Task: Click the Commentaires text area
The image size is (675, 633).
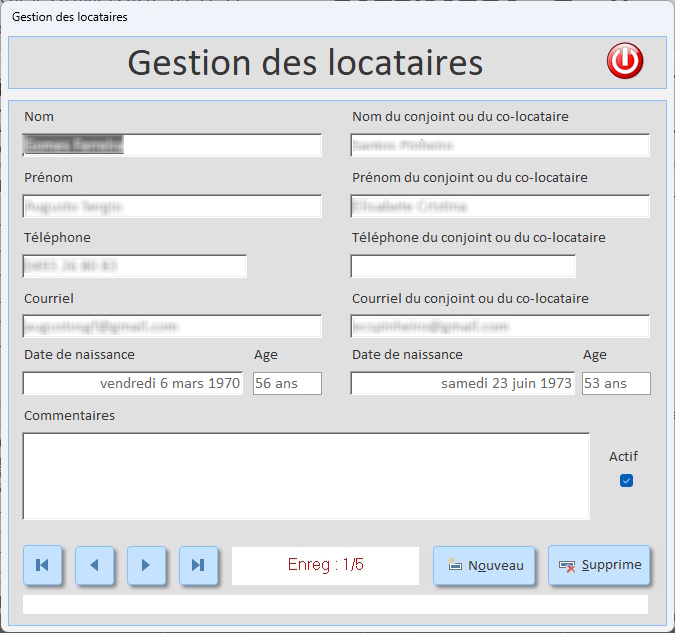Action: click(x=306, y=476)
